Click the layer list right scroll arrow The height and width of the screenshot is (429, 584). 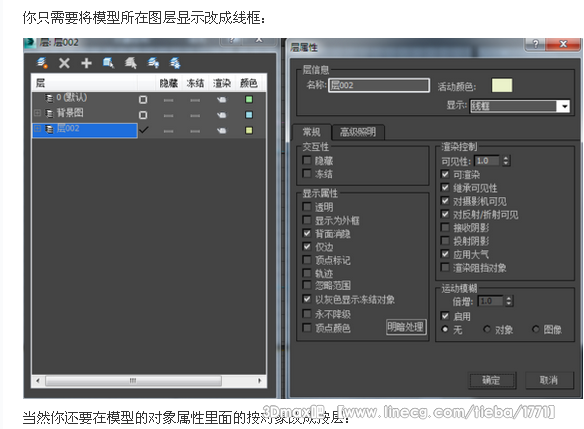[260, 381]
